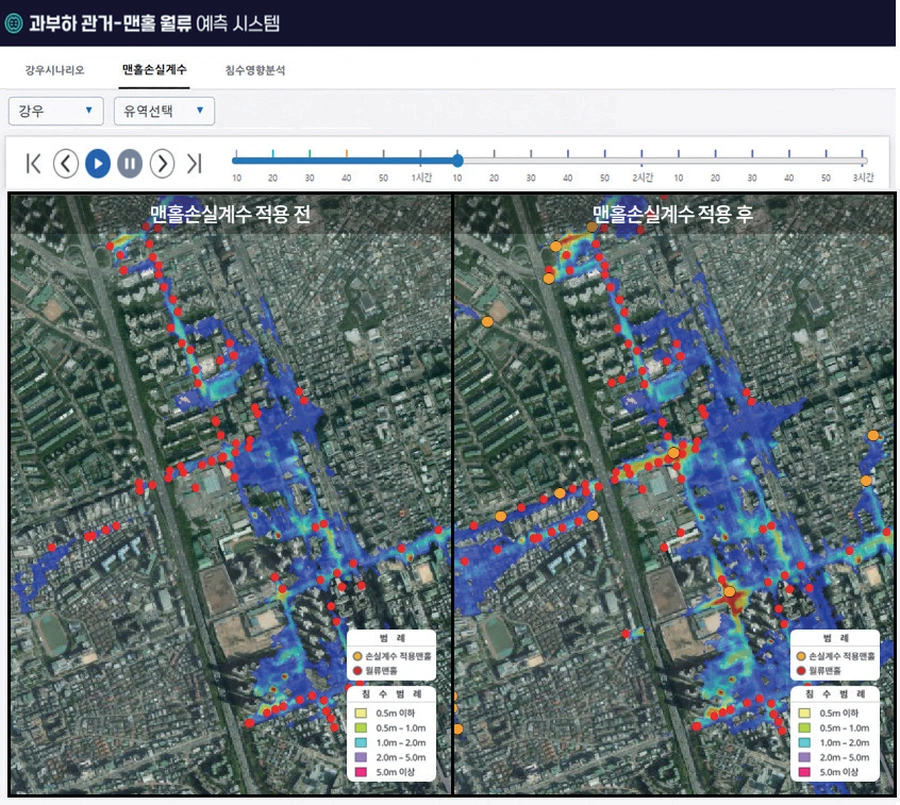Viewport: 900px width, 805px height.
Task: Select the 2시간 mark on timeline
Action: tap(642, 177)
